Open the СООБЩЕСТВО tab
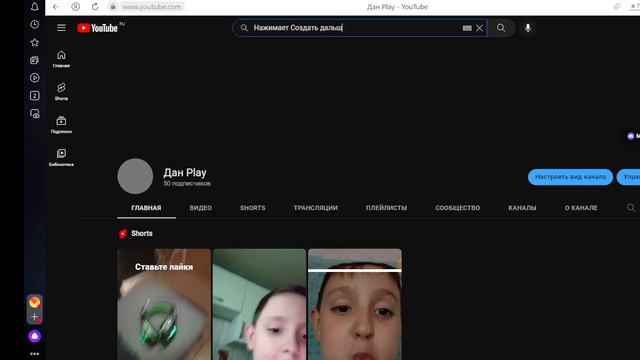 coord(458,208)
